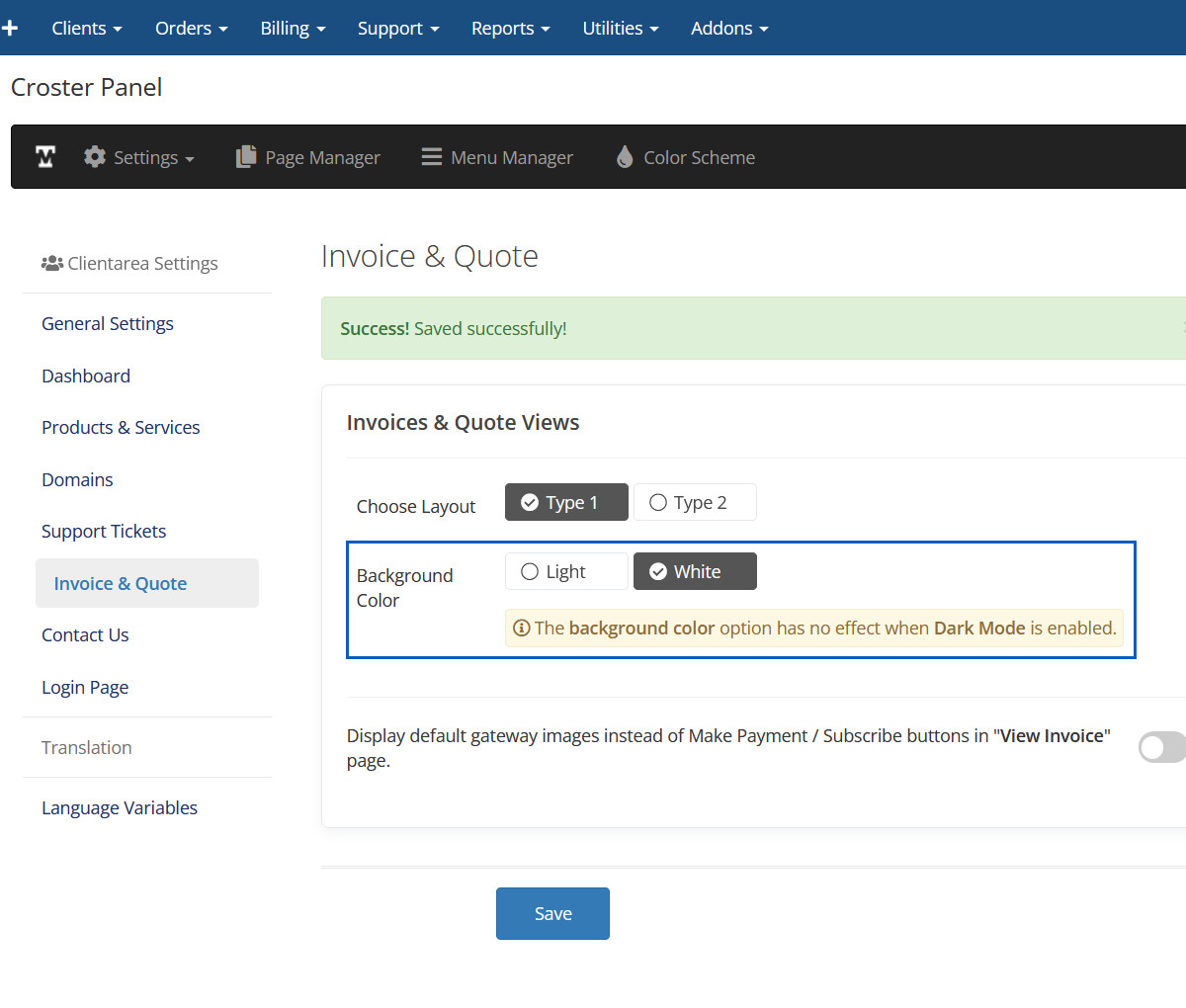Open Language Variables in sidebar
1186x1008 pixels.
tap(120, 808)
